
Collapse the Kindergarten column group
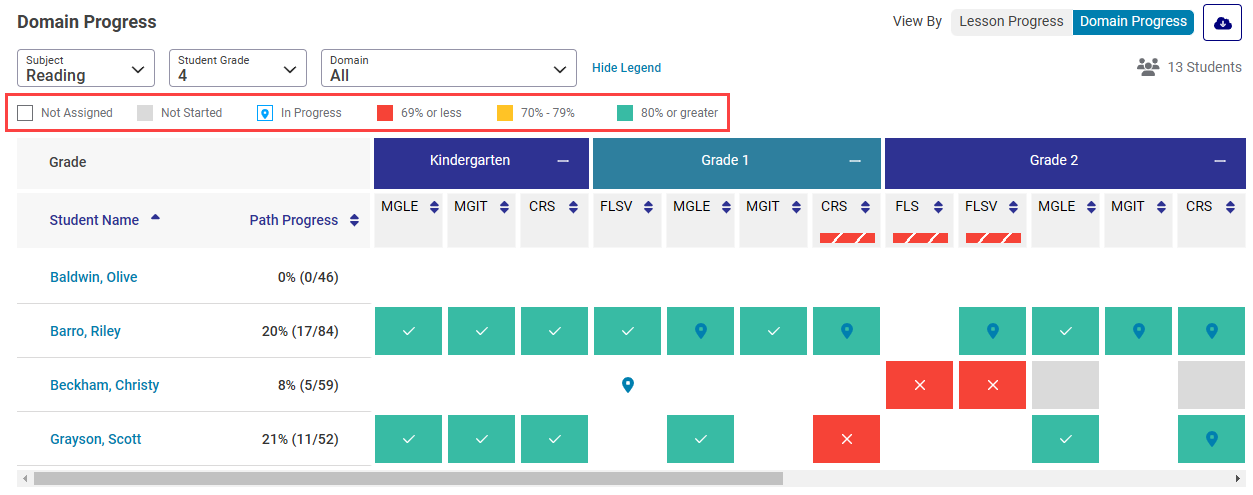click(564, 161)
